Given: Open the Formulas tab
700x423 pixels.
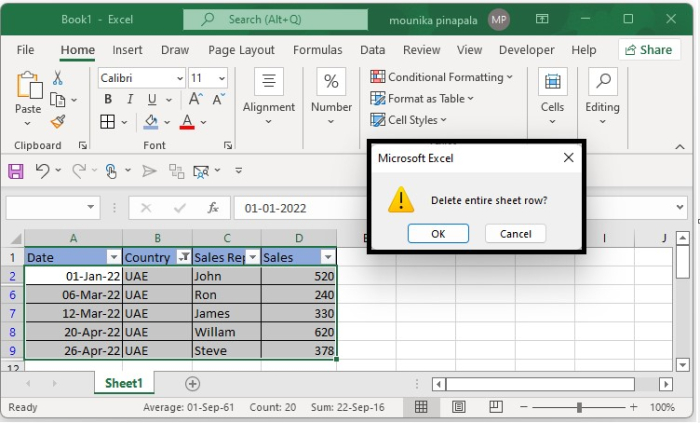Looking at the screenshot, I should coord(317,50).
